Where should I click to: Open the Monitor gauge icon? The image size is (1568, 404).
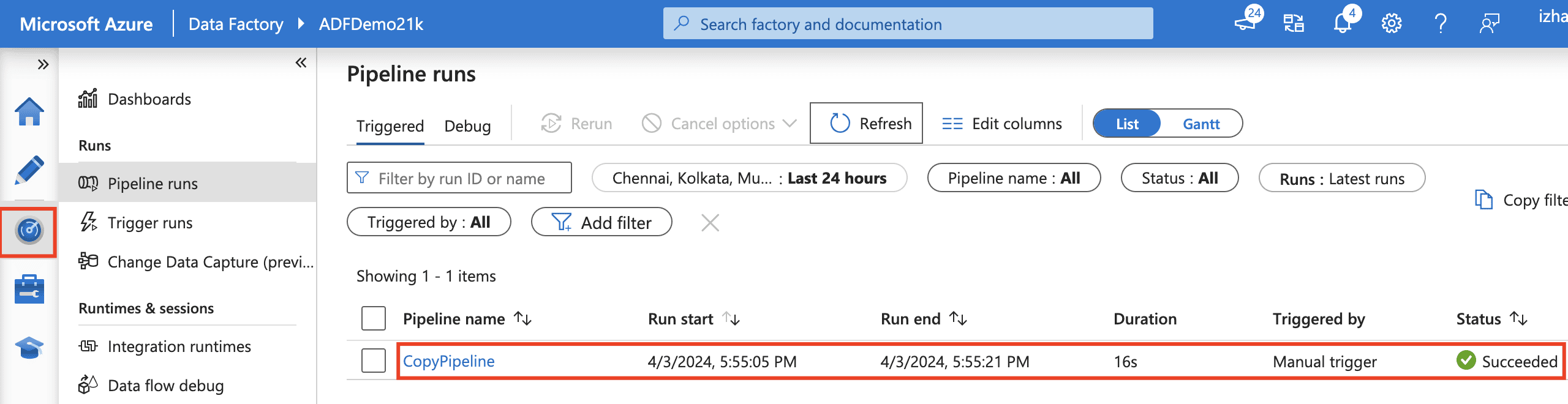(x=29, y=231)
